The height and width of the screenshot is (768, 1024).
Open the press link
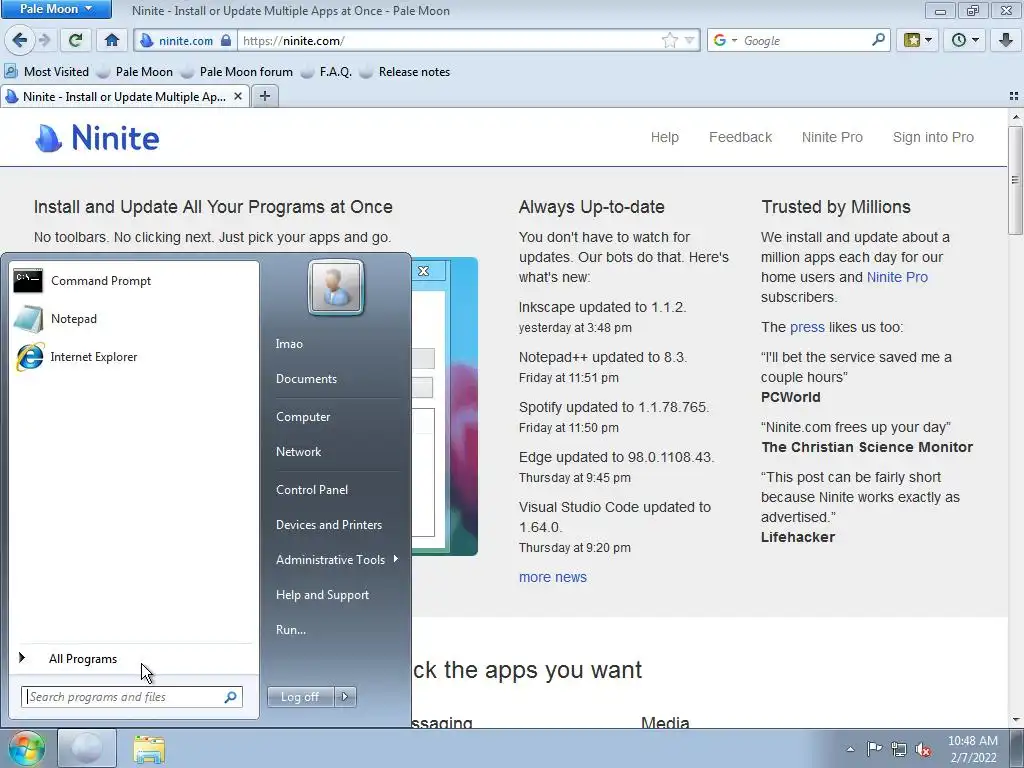(x=807, y=327)
